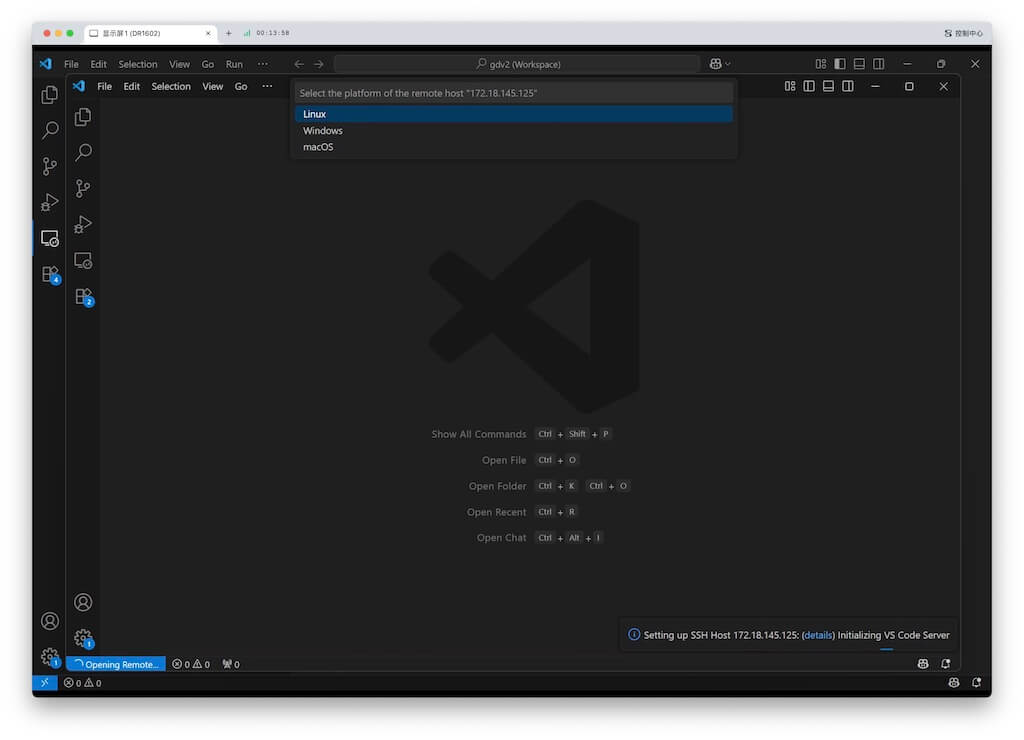The width and height of the screenshot is (1024, 740).
Task: Open the Source Control view
Action: tap(83, 188)
